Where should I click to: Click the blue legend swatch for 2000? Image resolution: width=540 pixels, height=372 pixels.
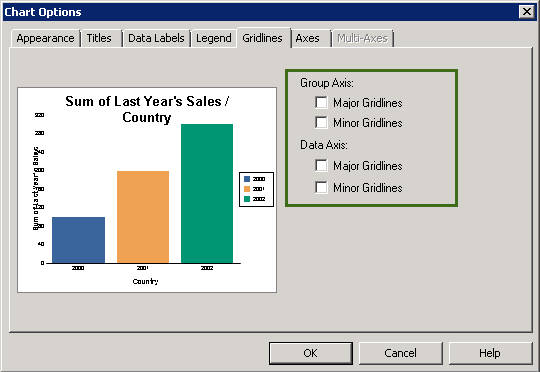[x=247, y=179]
